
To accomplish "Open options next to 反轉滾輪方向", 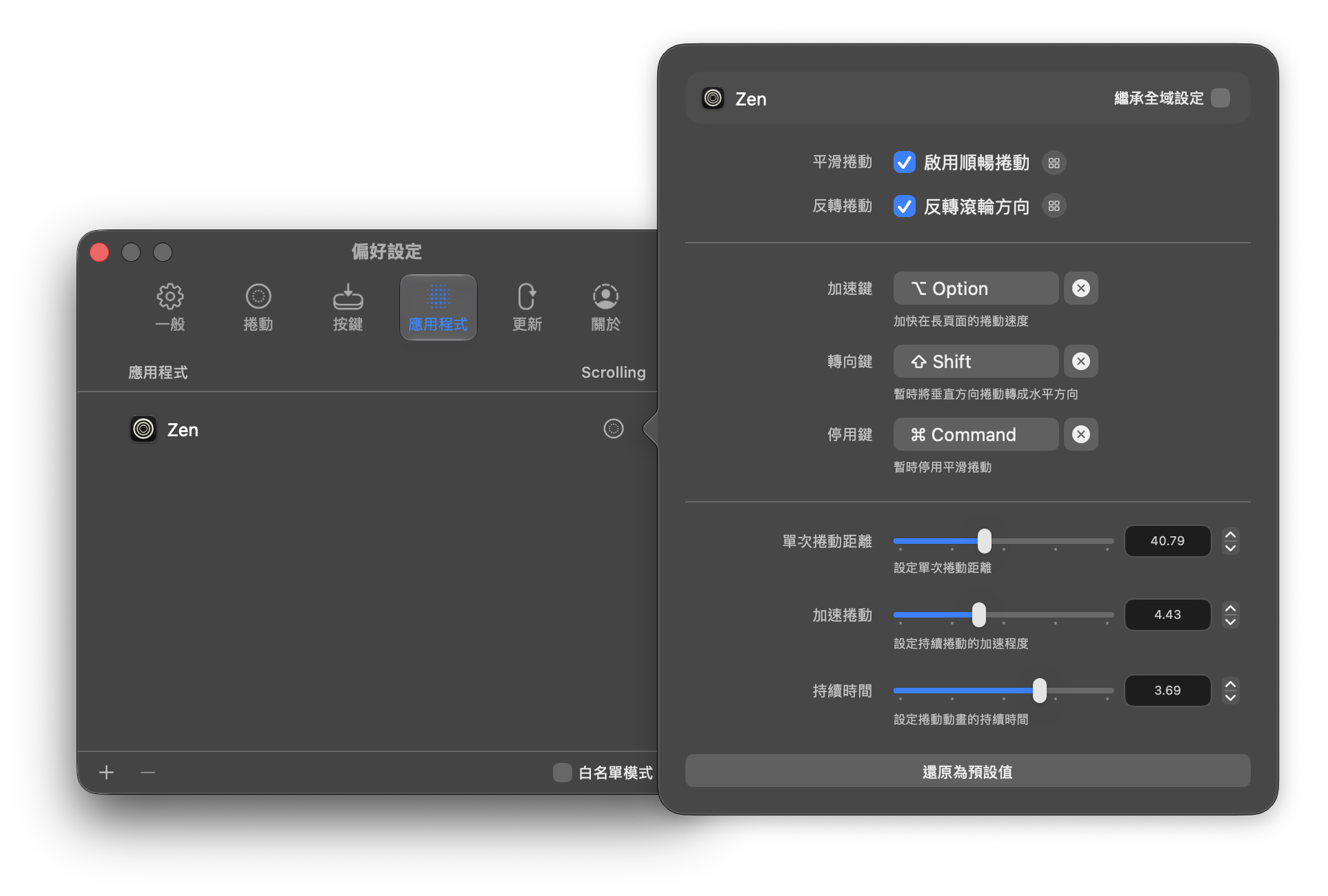I will (1054, 206).
